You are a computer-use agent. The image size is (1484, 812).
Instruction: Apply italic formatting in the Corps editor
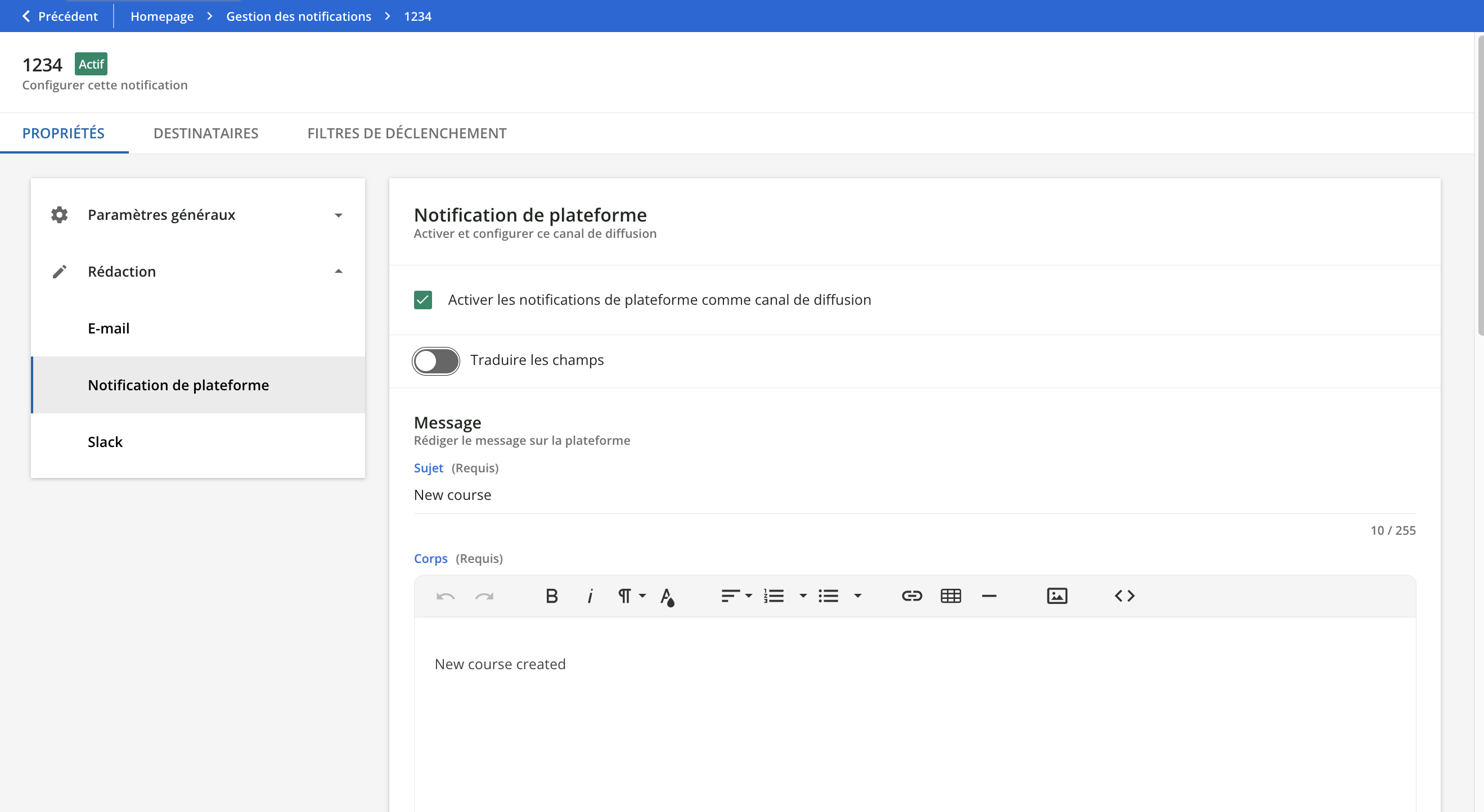point(590,596)
